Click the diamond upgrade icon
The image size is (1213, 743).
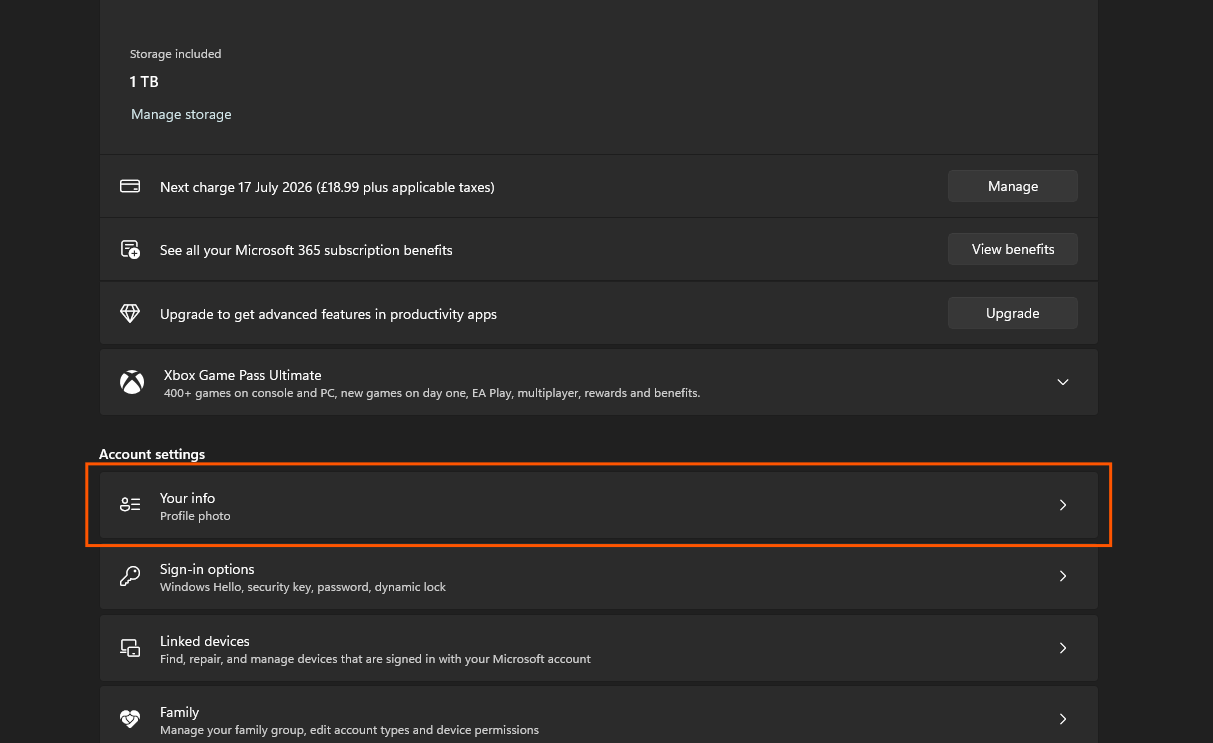point(130,313)
